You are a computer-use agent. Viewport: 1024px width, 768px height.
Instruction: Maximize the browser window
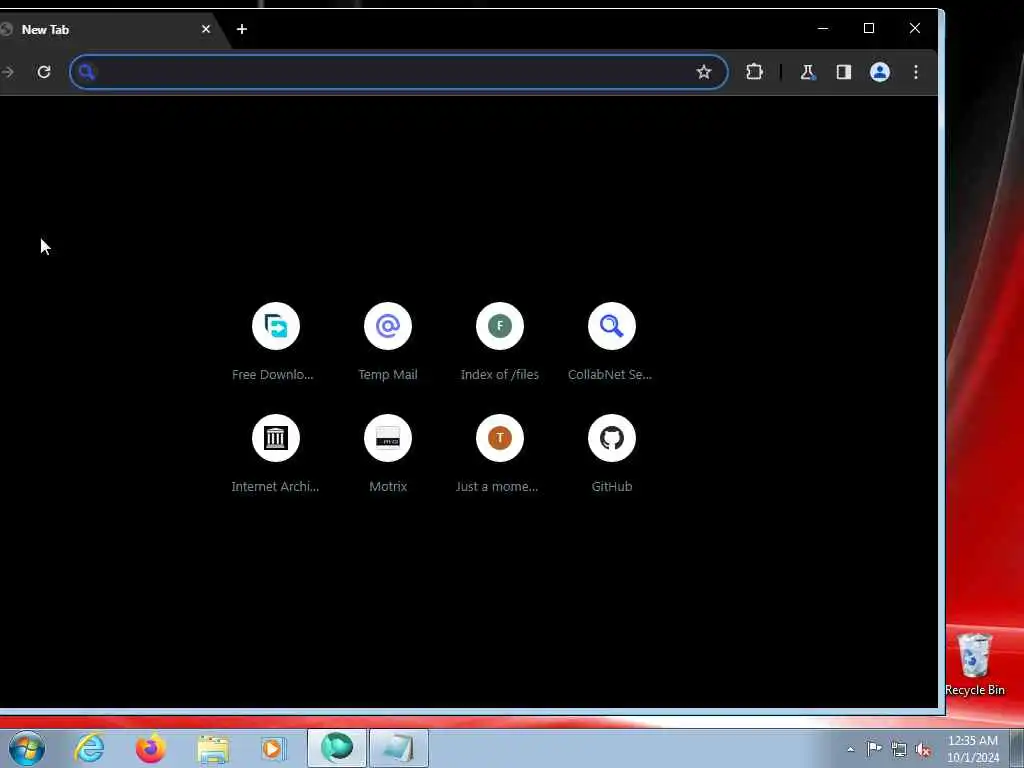point(869,28)
